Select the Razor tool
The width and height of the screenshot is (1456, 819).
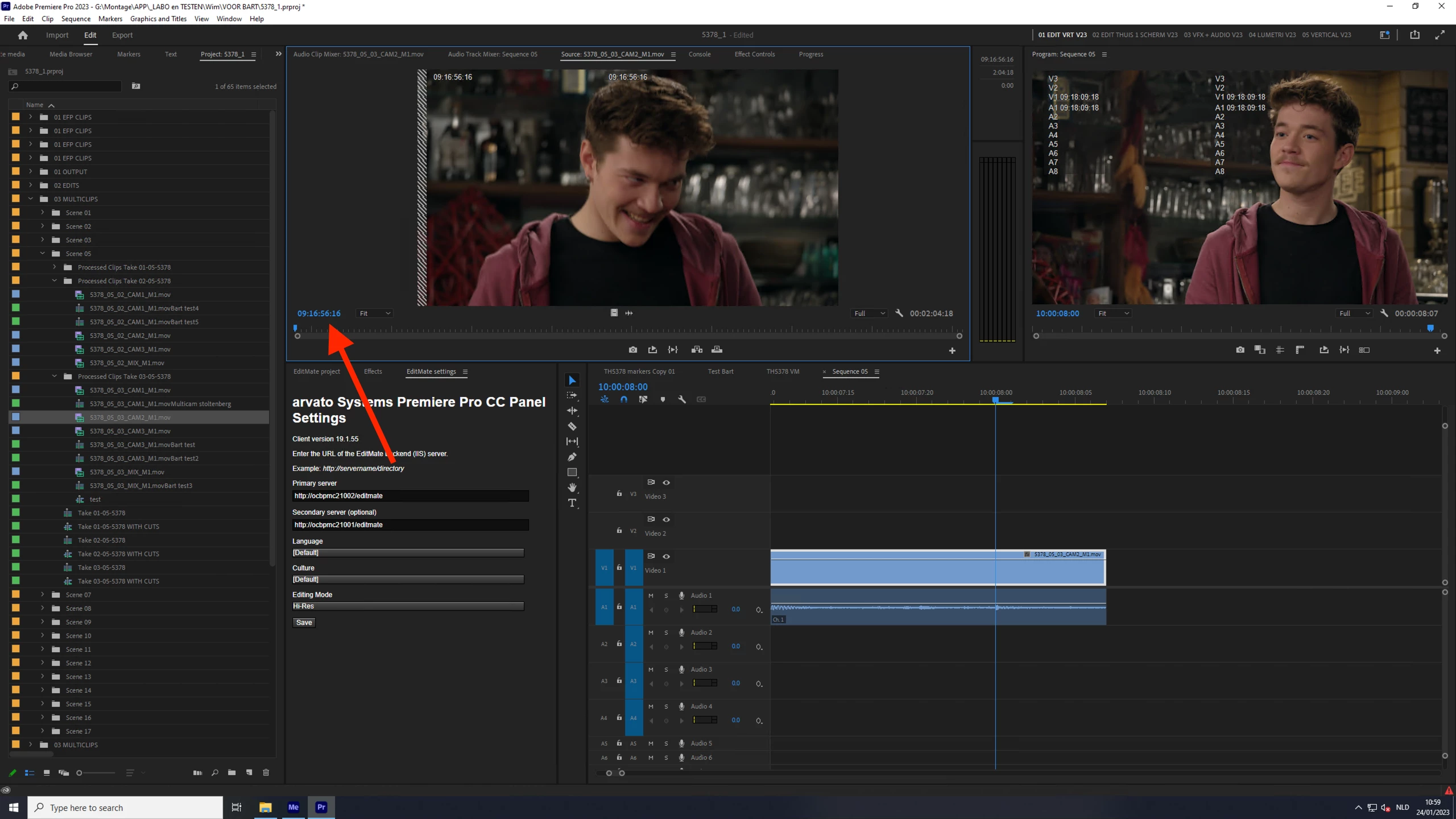click(x=572, y=426)
